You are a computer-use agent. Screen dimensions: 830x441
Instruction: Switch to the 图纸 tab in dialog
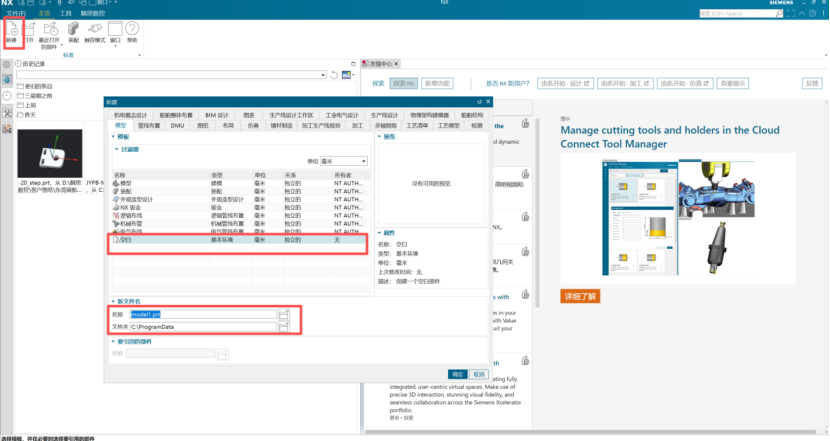204,126
